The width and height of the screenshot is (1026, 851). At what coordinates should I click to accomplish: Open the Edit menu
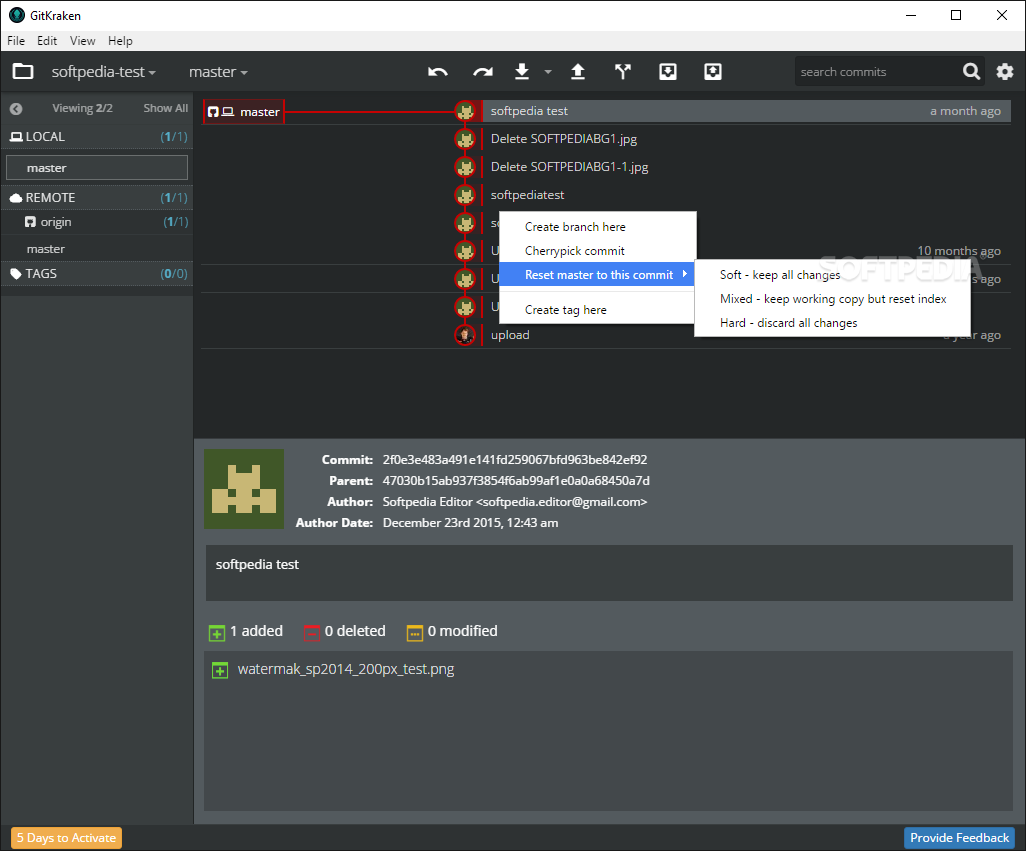pos(46,41)
